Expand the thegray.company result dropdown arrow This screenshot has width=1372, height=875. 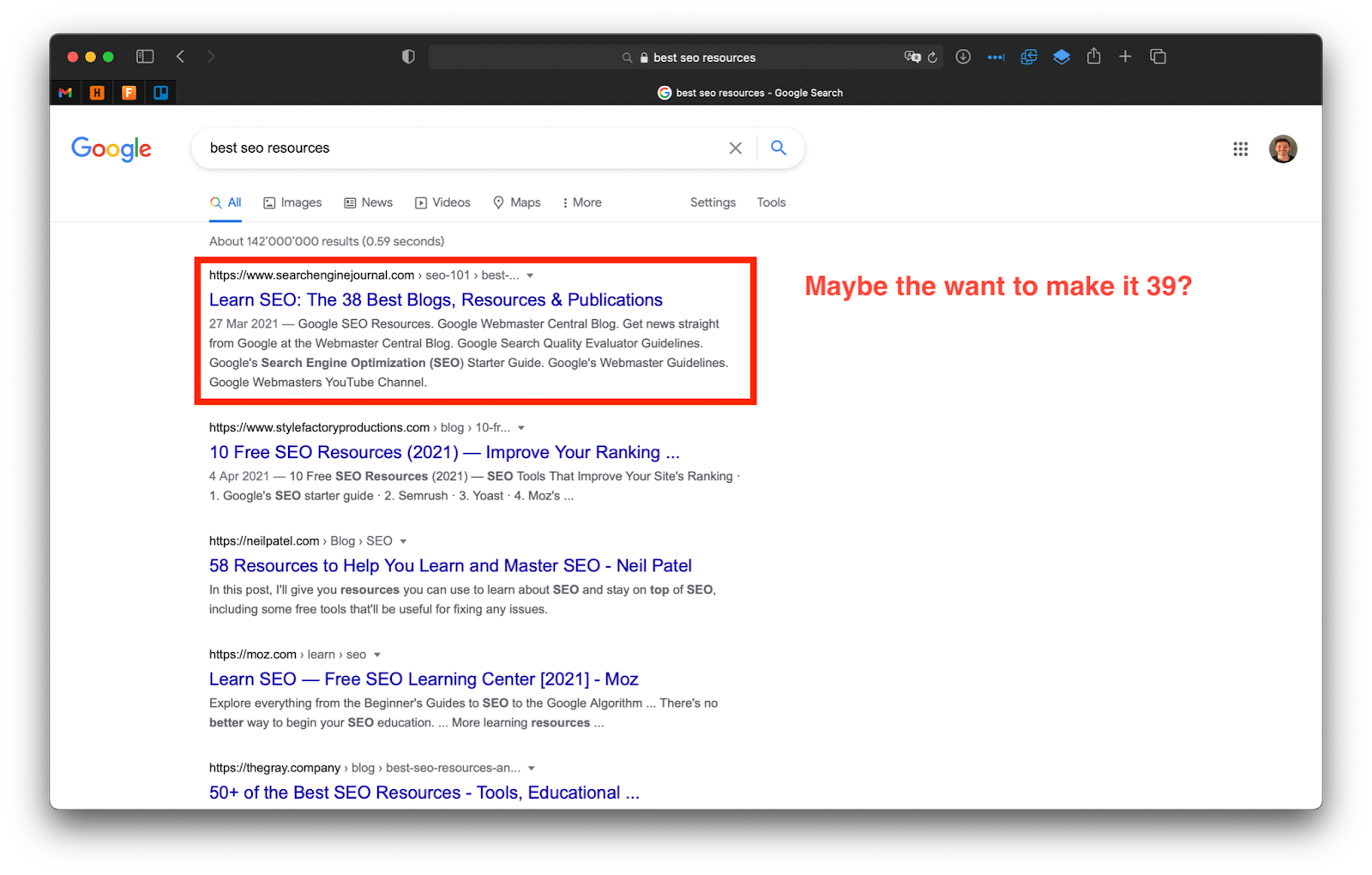tap(532, 768)
